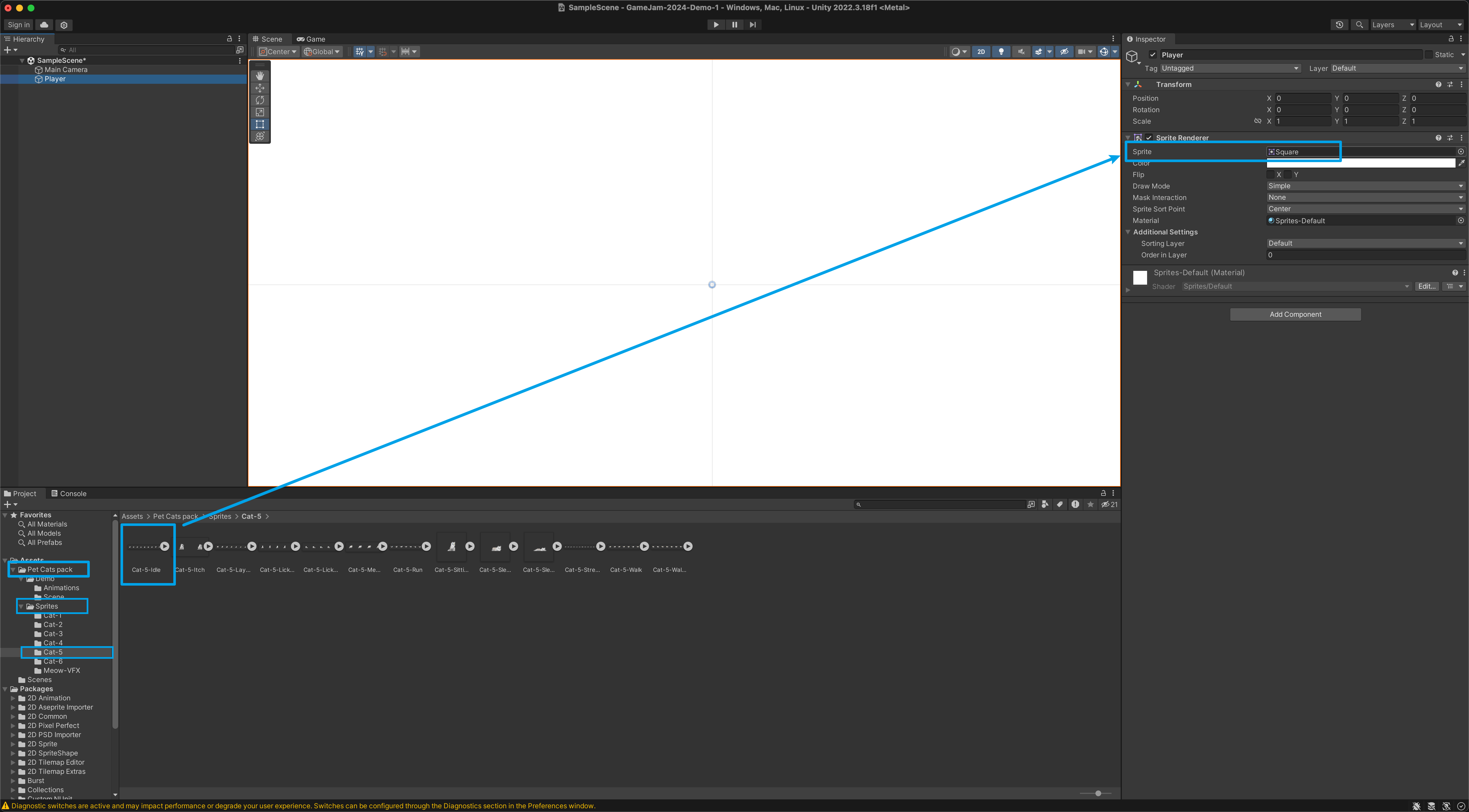Click the white Color swatch field
Screen dimensions: 1469x812
coord(1360,163)
